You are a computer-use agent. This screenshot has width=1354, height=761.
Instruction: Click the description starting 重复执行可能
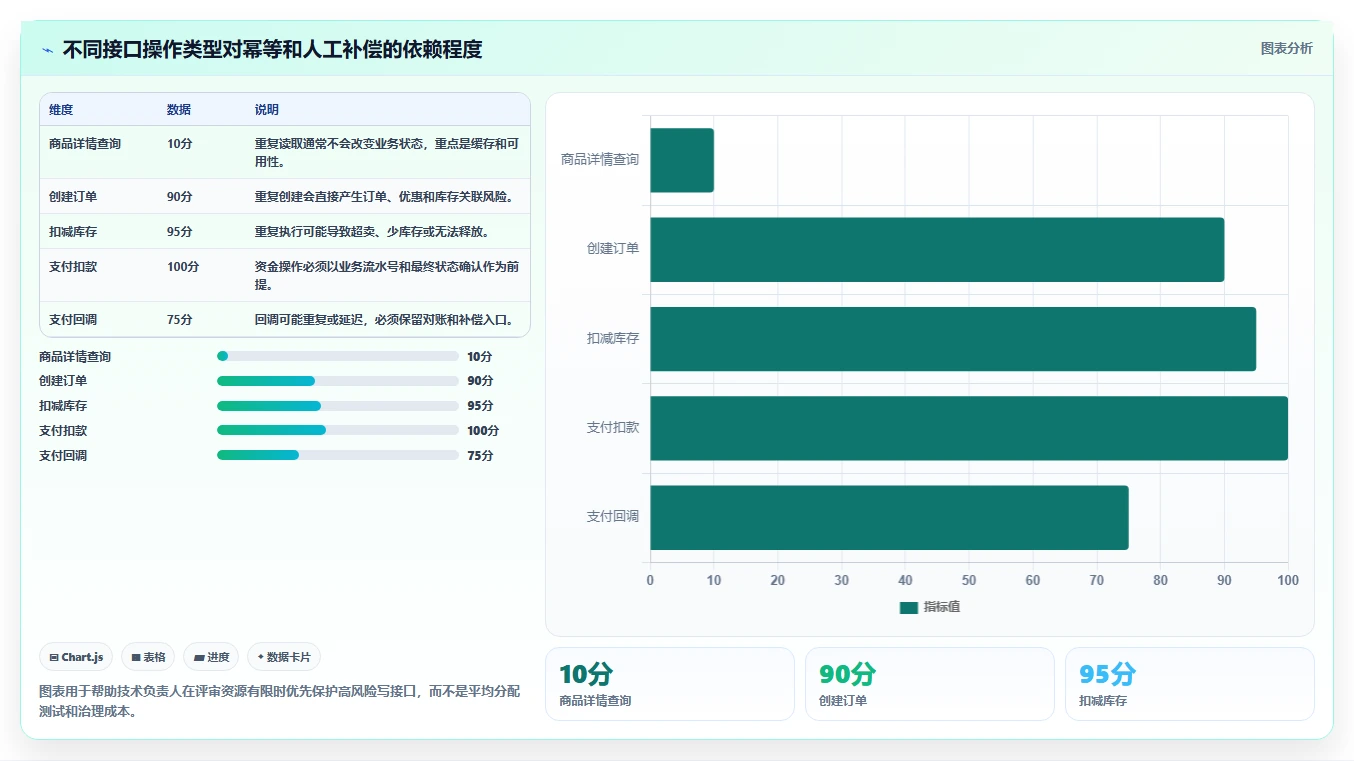pyautogui.click(x=372, y=231)
